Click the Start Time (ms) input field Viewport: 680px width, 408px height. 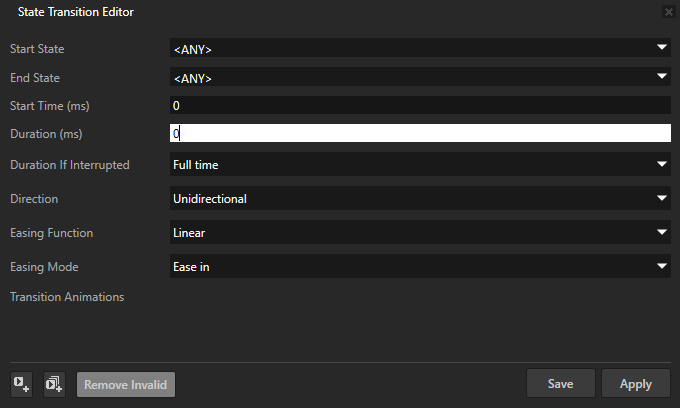[420, 105]
